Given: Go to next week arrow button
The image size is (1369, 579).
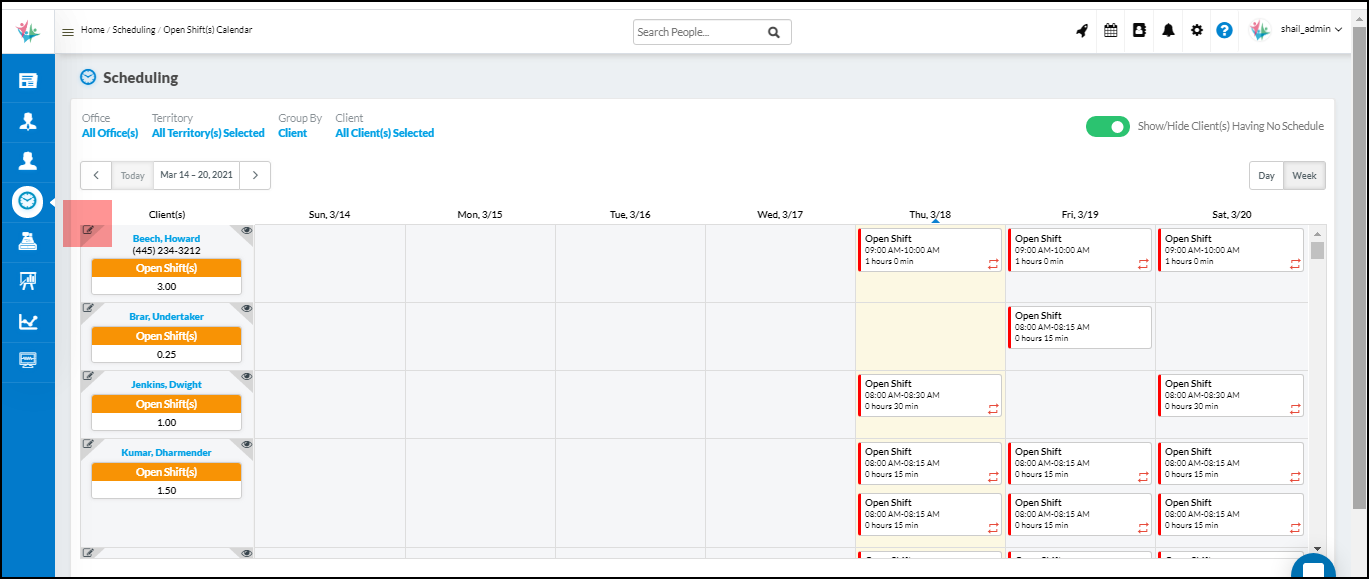Looking at the screenshot, I should point(255,175).
